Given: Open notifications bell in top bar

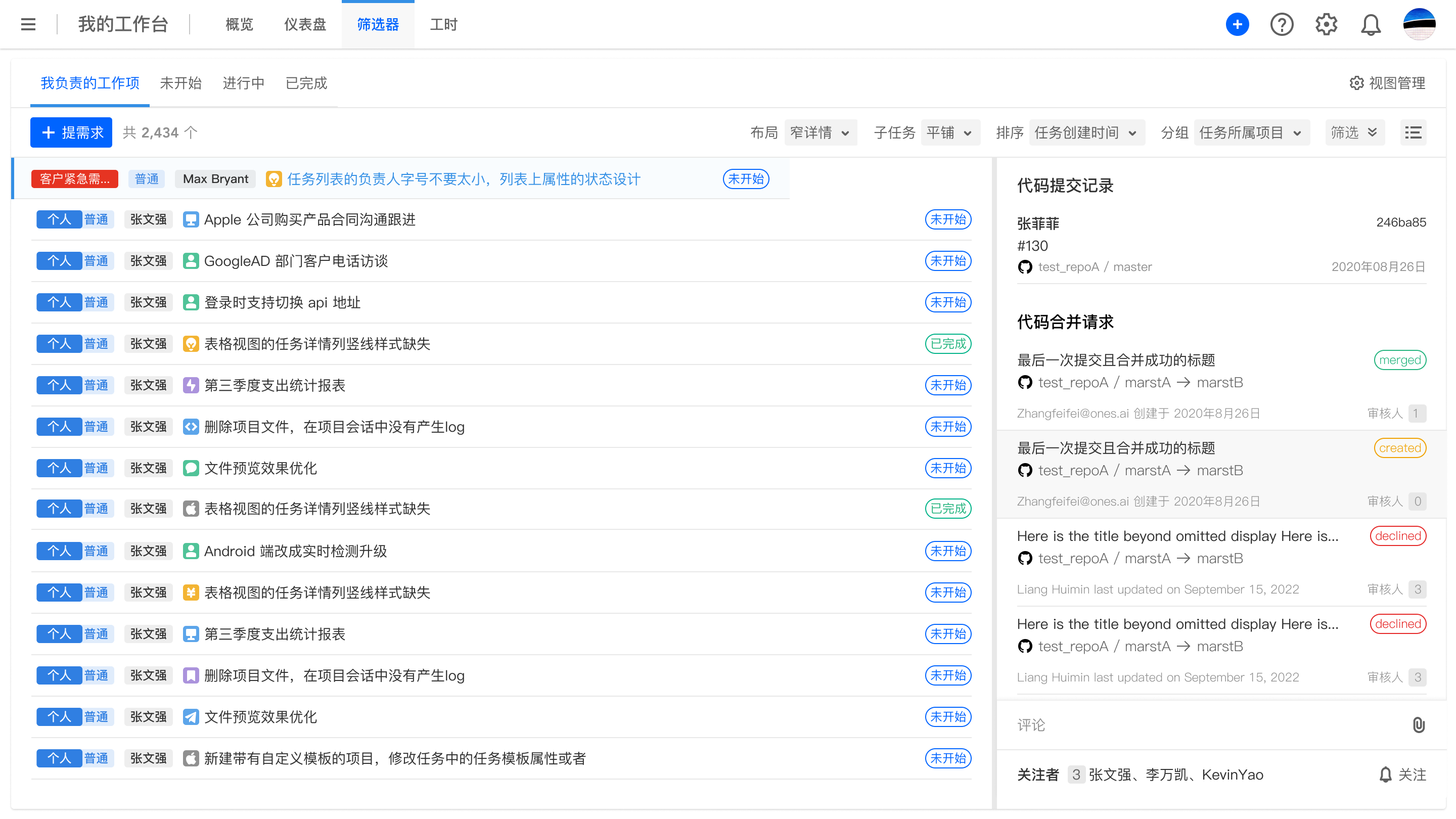Looking at the screenshot, I should coord(1371,24).
